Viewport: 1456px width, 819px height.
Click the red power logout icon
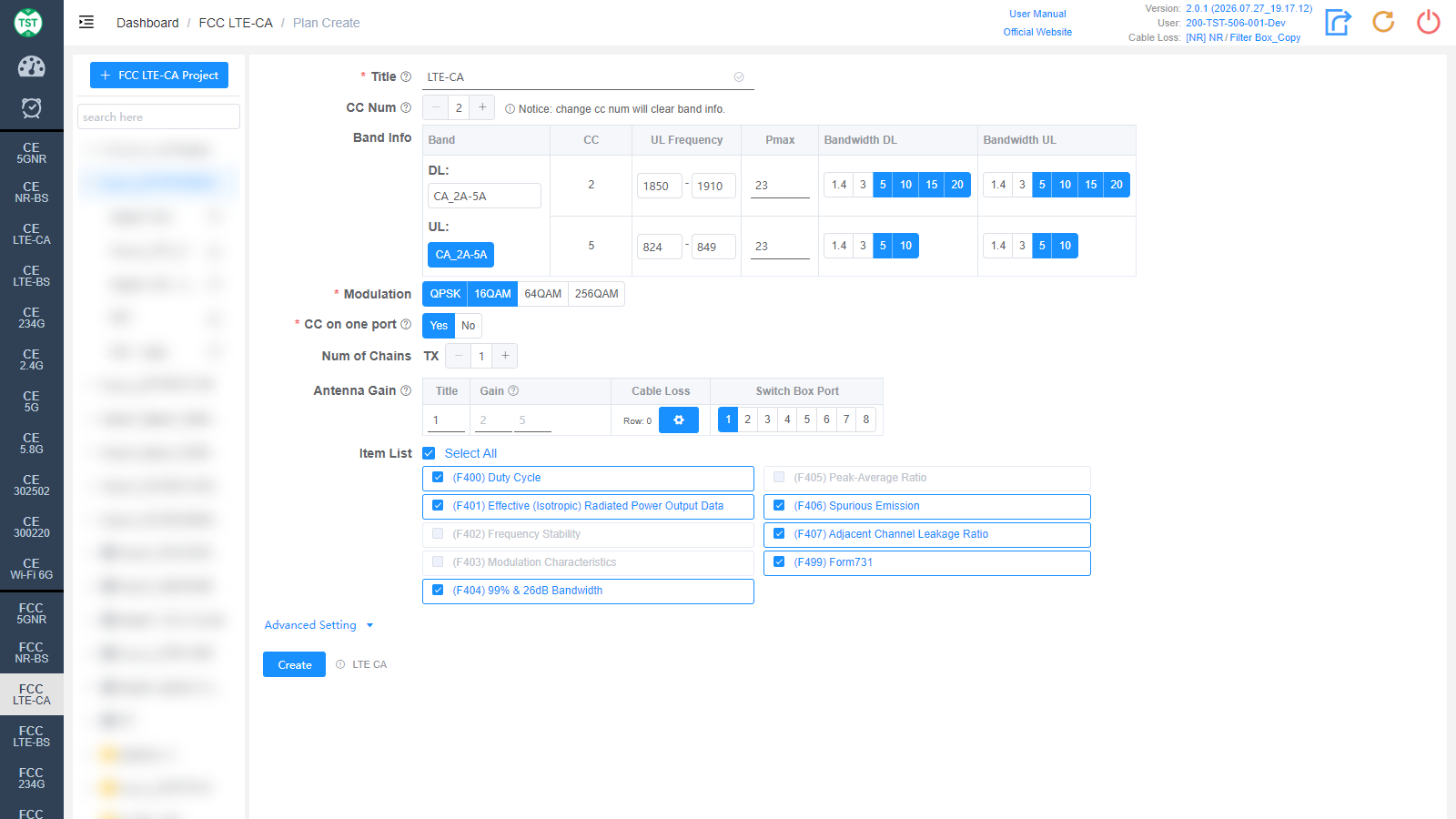[x=1429, y=22]
